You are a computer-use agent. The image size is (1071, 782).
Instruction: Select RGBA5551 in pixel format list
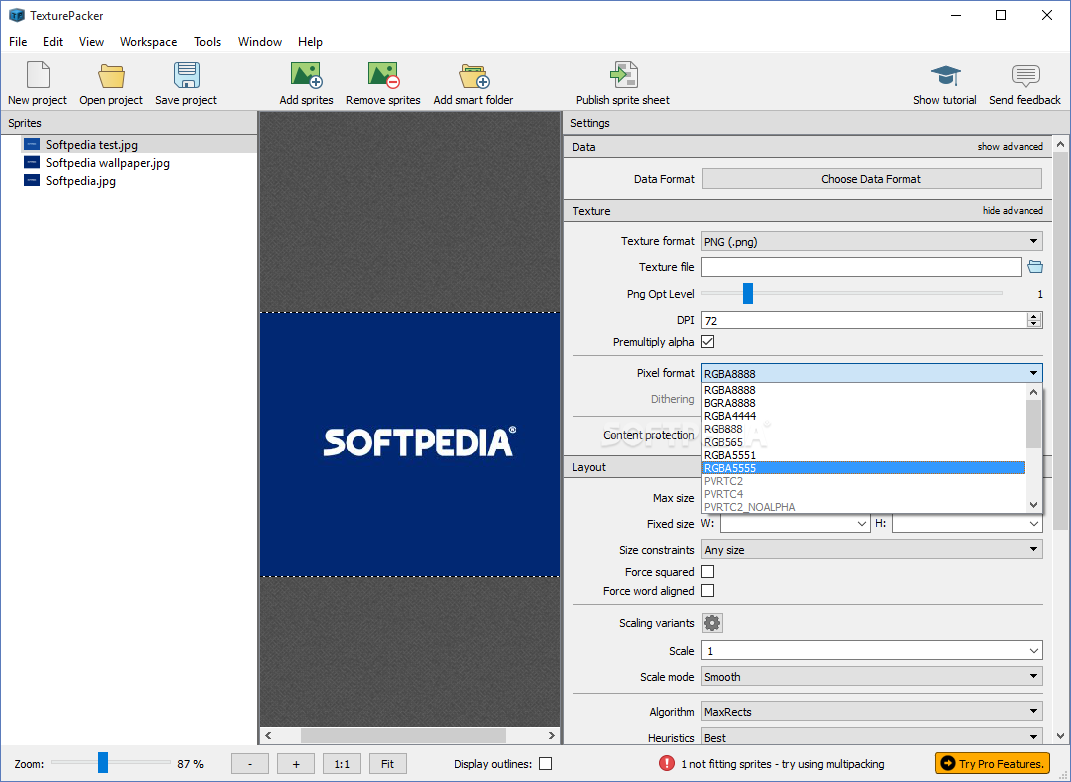[x=863, y=455]
